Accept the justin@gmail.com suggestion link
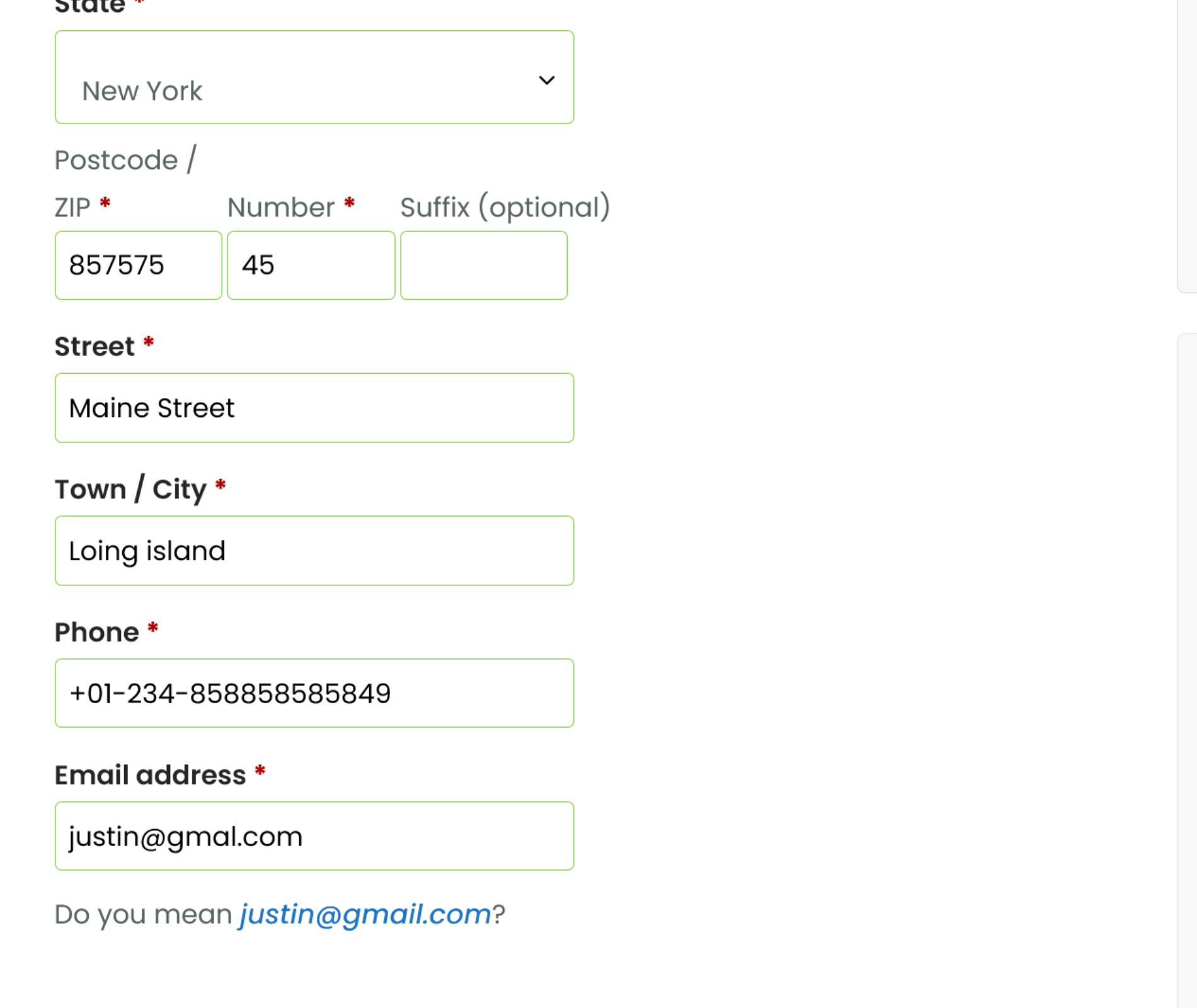 point(365,914)
